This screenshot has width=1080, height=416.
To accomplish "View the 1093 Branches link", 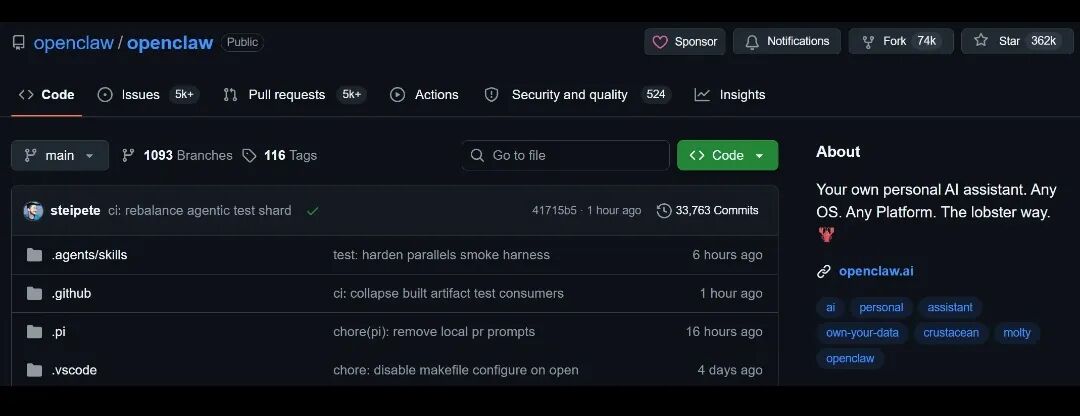I will (x=177, y=156).
